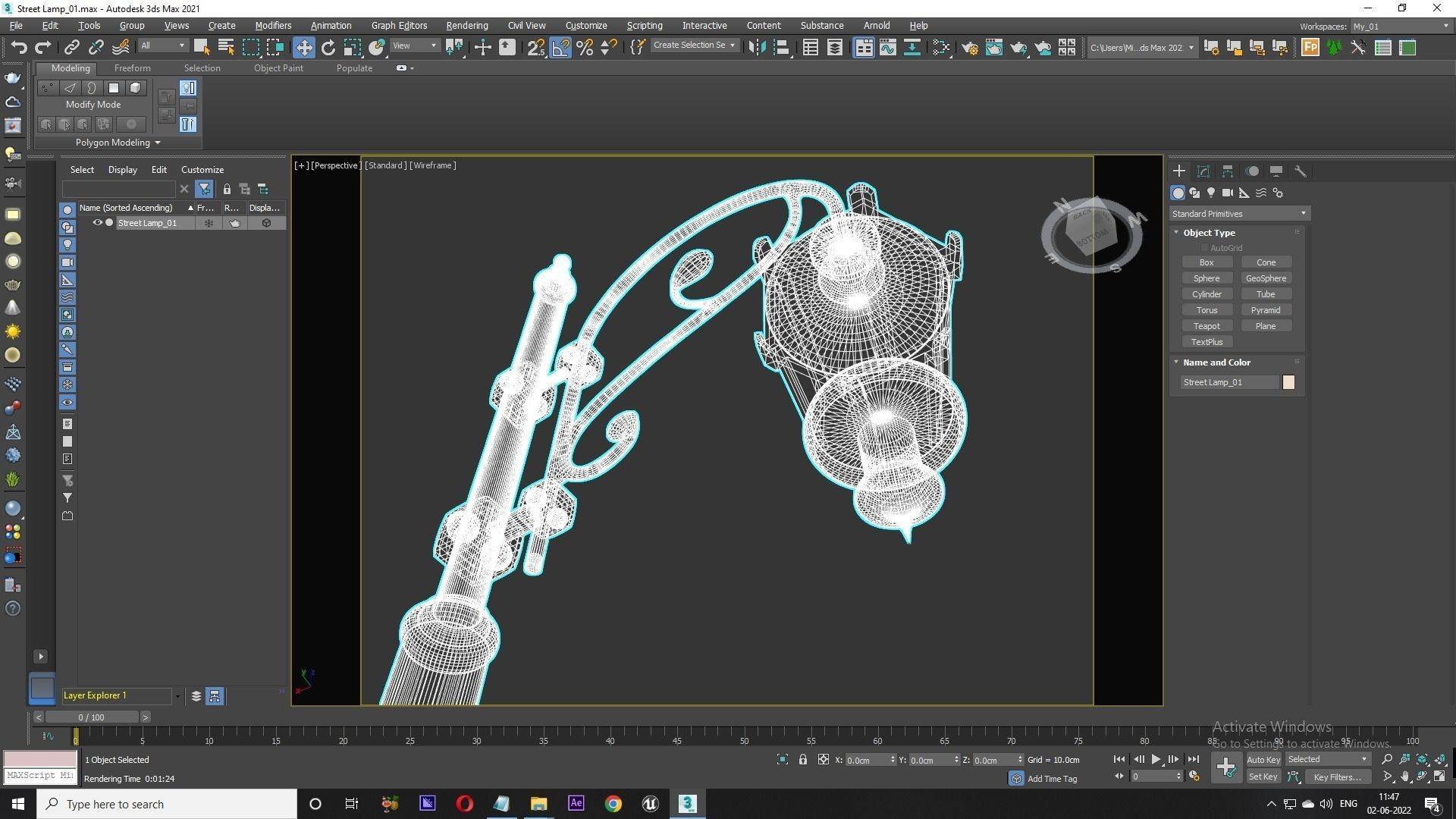Open the Rendering menu

pos(466,25)
